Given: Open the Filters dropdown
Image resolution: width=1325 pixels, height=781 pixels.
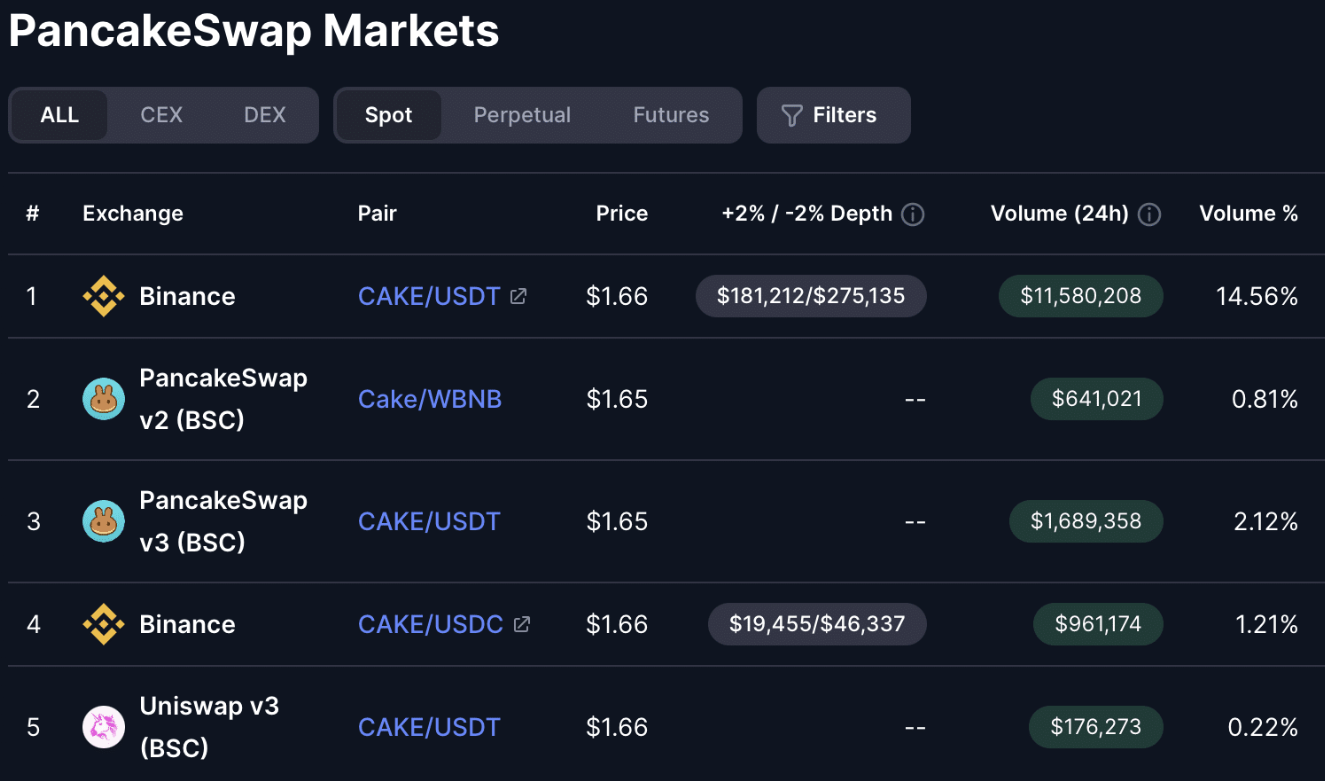Looking at the screenshot, I should [x=833, y=115].
